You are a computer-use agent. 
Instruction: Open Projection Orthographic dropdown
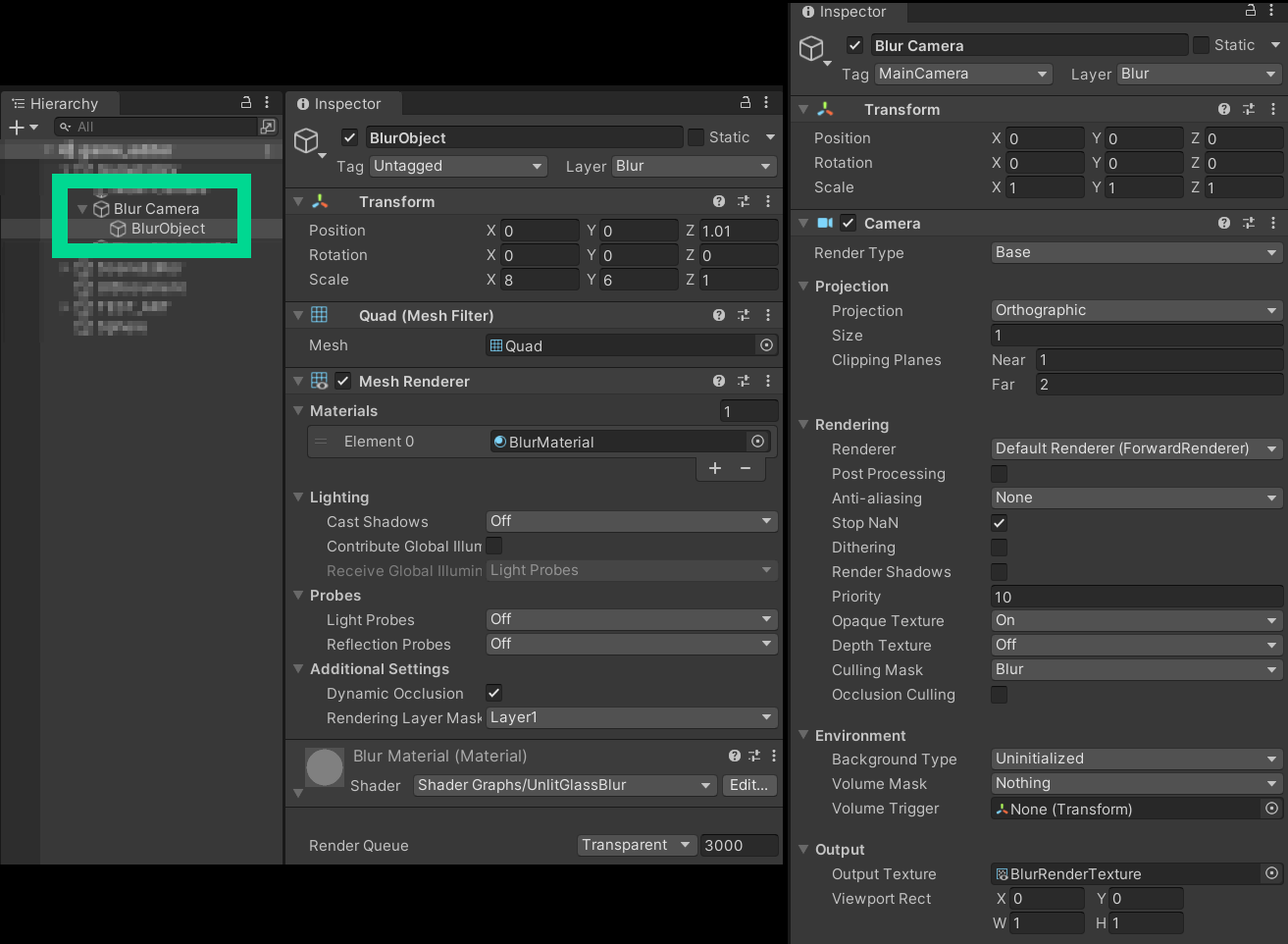[x=1137, y=310]
